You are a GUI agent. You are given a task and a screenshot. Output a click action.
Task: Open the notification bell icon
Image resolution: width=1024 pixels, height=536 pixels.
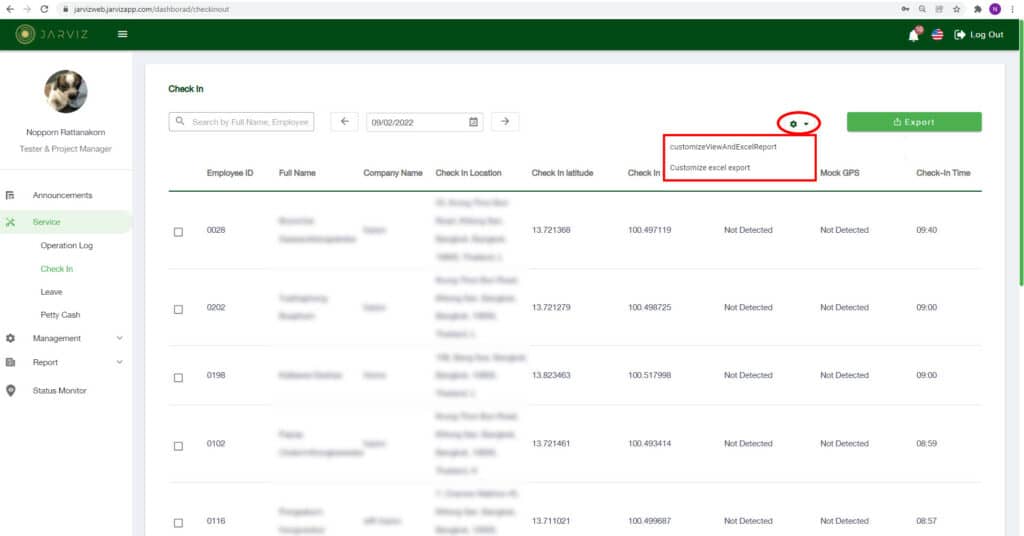pos(913,35)
